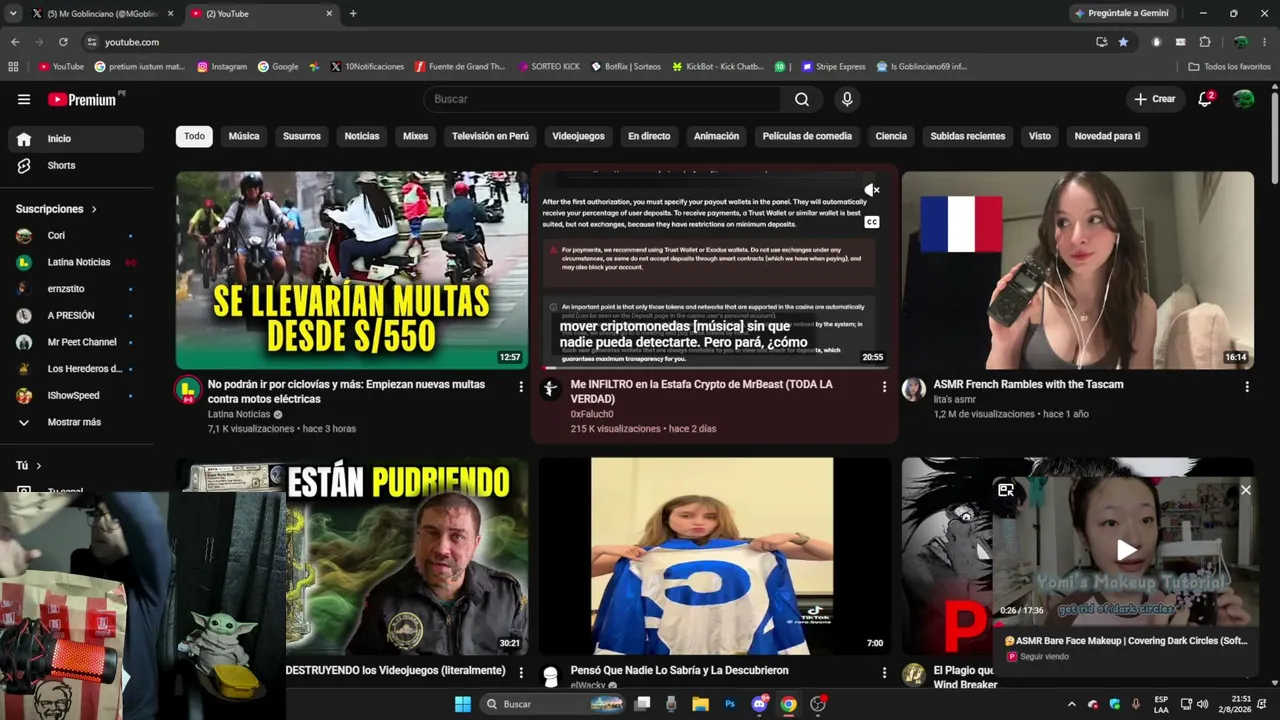Filter by Televisión en Perú chip
1280x720 pixels.
pos(490,136)
